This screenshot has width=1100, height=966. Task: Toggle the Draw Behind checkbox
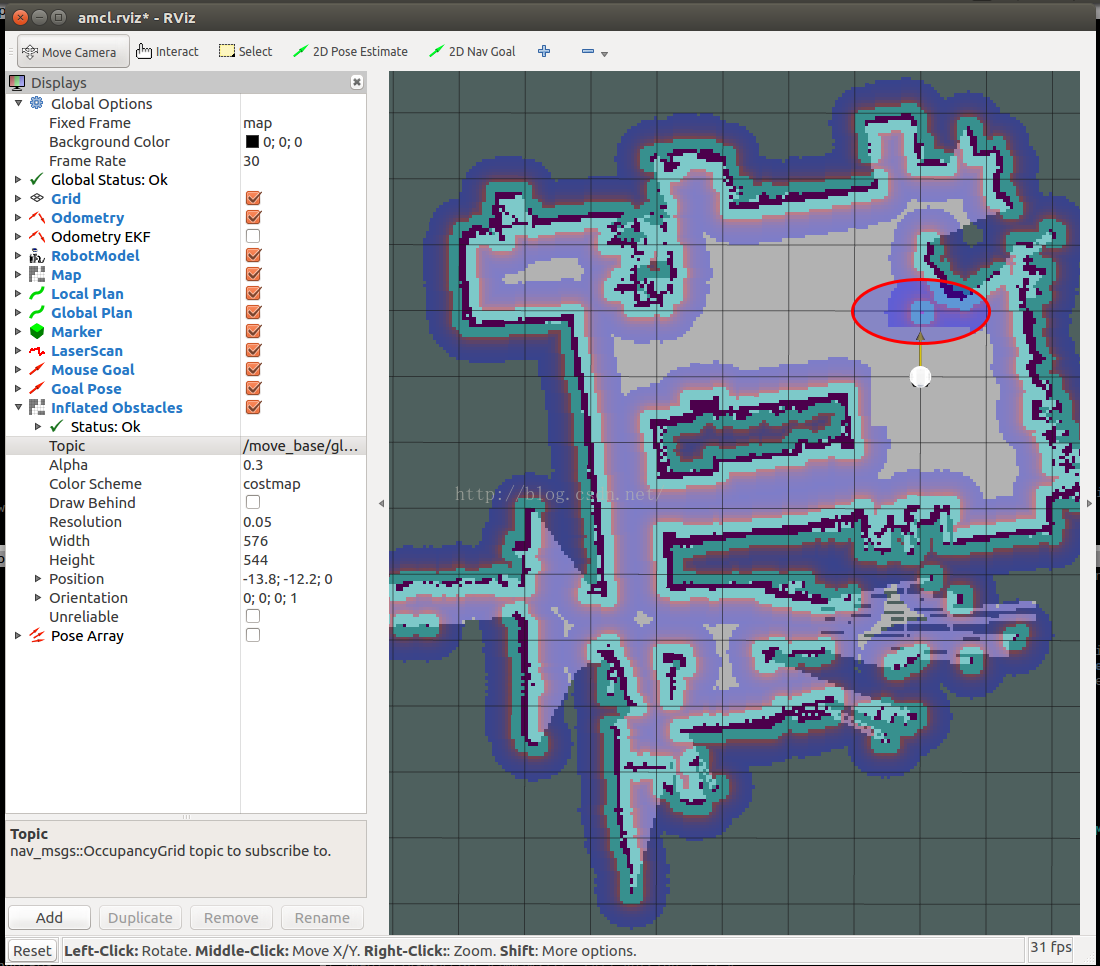253,503
